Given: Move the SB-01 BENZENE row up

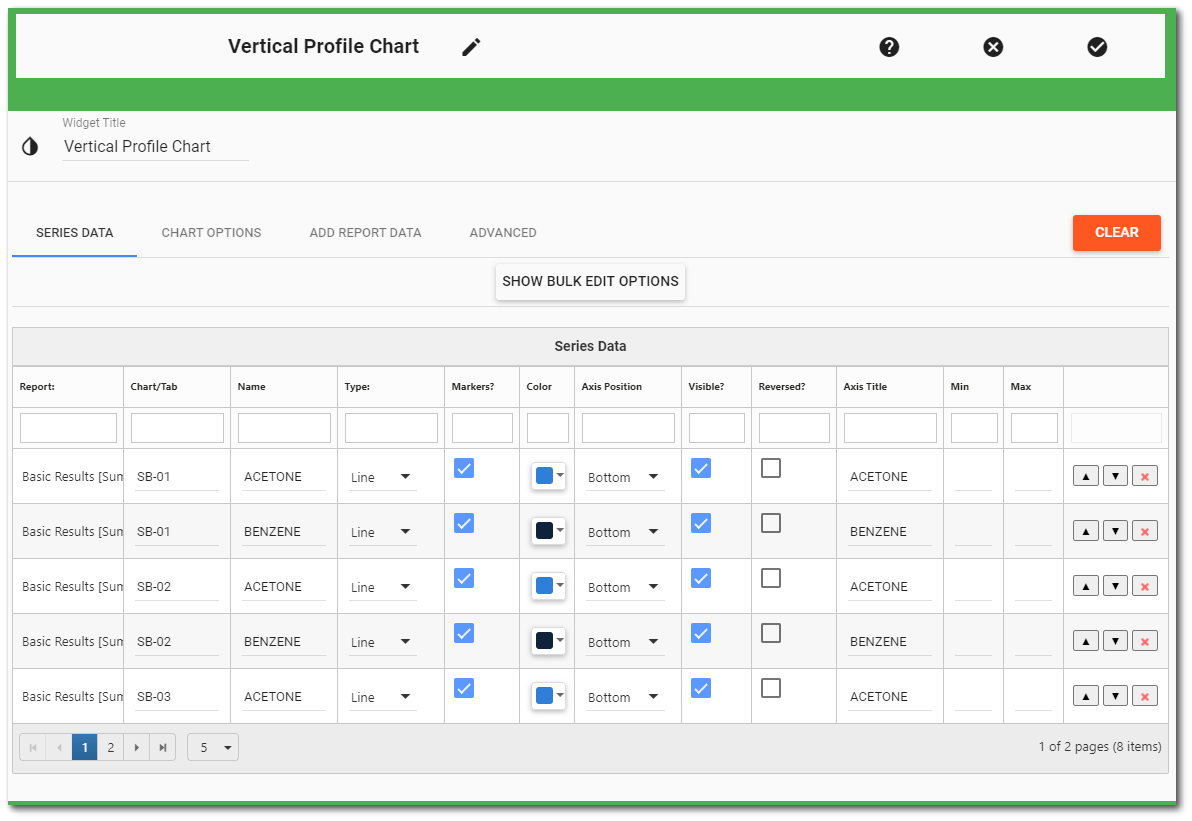Looking at the screenshot, I should point(1085,530).
